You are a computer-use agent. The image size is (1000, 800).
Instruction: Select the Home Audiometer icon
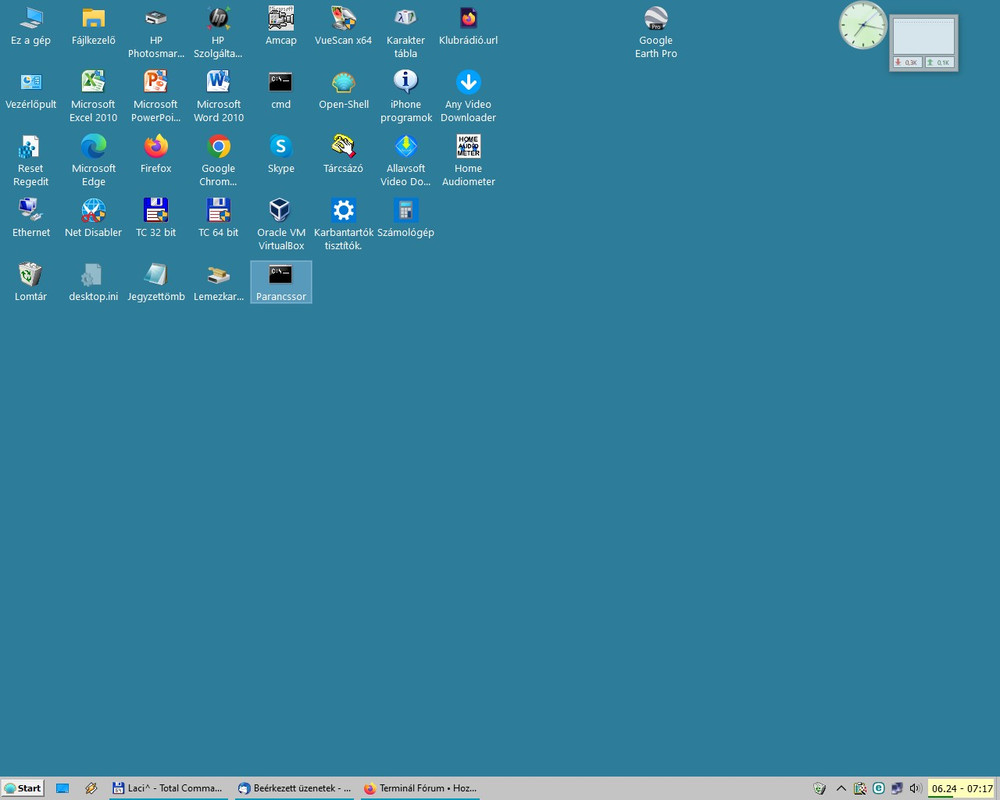coord(468,161)
